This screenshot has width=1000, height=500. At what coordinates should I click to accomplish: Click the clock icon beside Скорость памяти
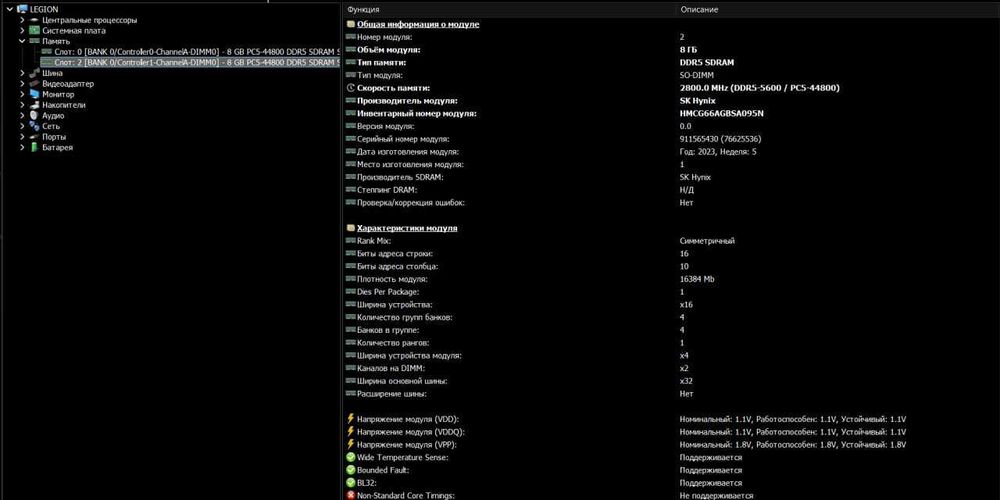(350, 88)
